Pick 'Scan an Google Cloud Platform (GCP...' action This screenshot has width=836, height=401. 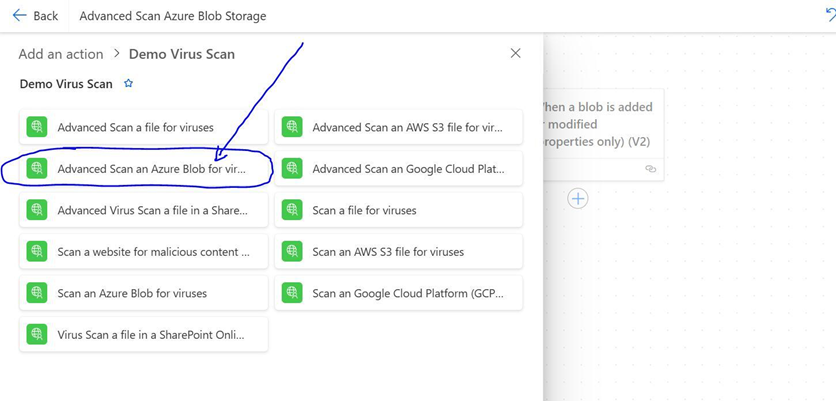(399, 293)
